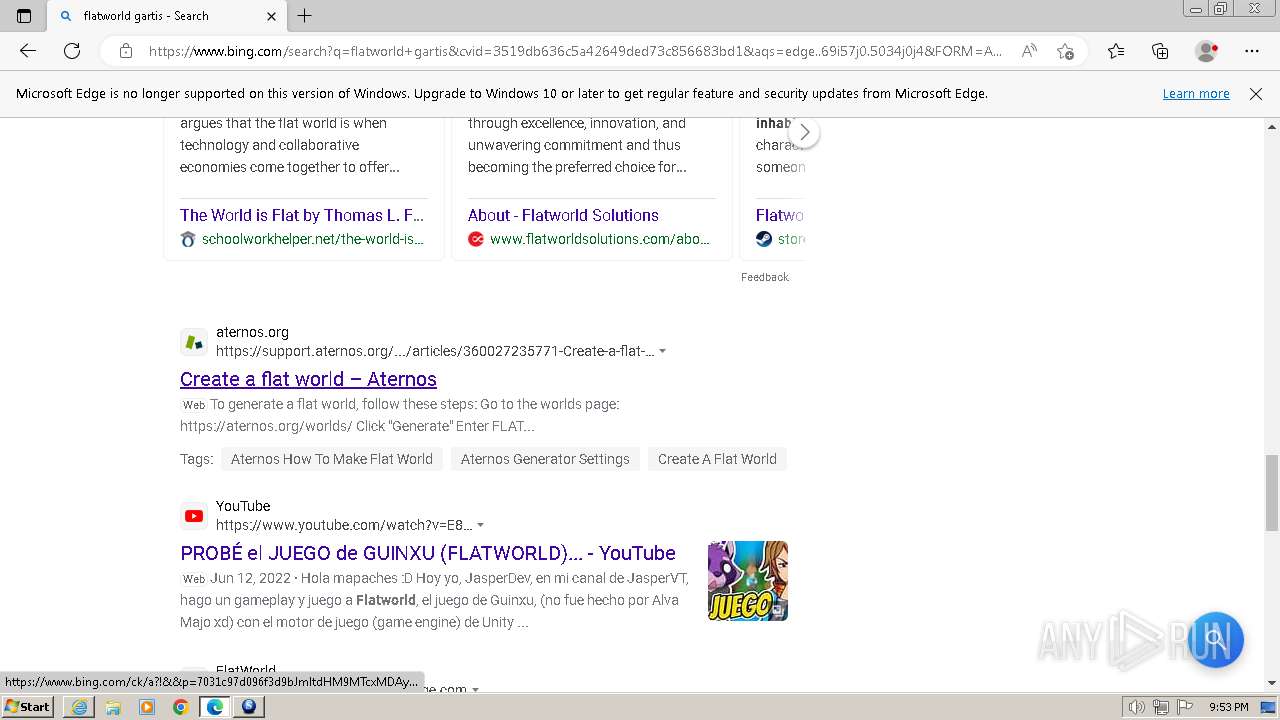The width and height of the screenshot is (1280, 720).
Task: Click the address bar URL
Action: pyautogui.click(x=575, y=51)
